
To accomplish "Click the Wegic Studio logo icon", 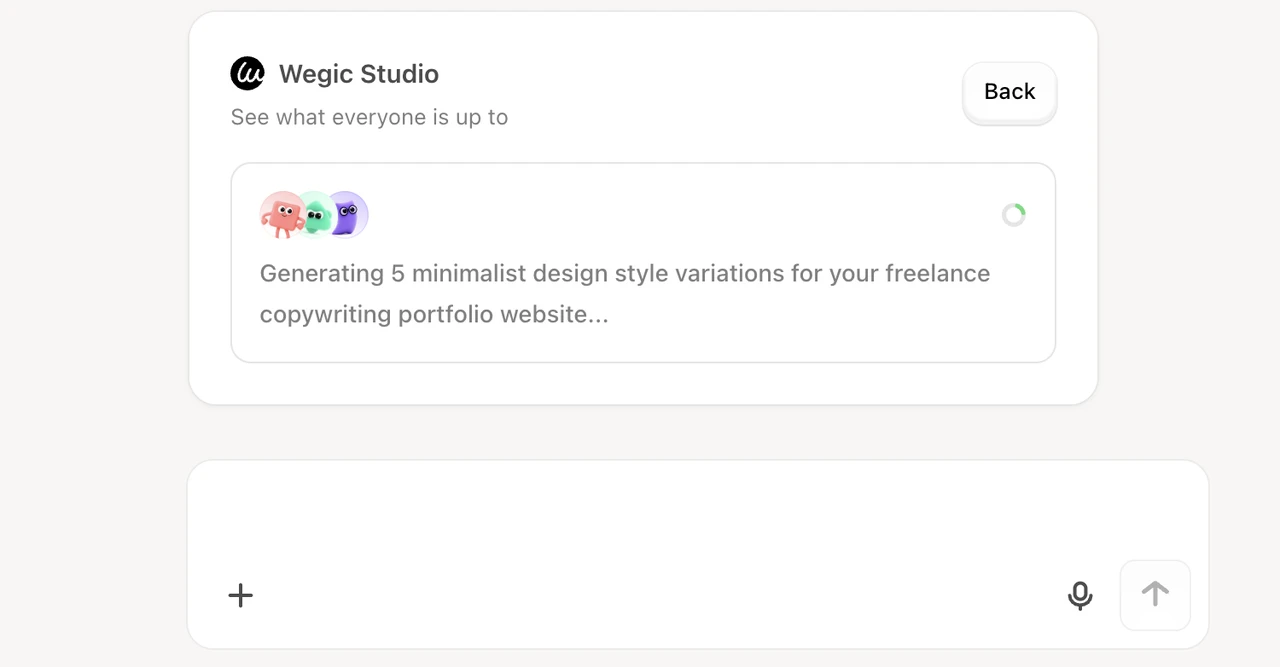I will click(247, 73).
